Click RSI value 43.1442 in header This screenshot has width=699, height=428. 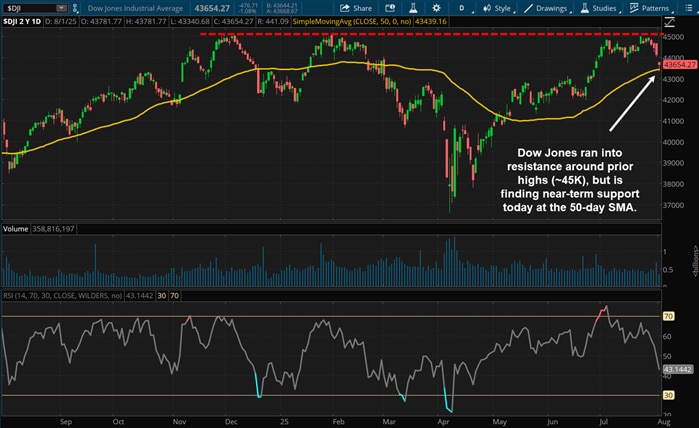140,296
